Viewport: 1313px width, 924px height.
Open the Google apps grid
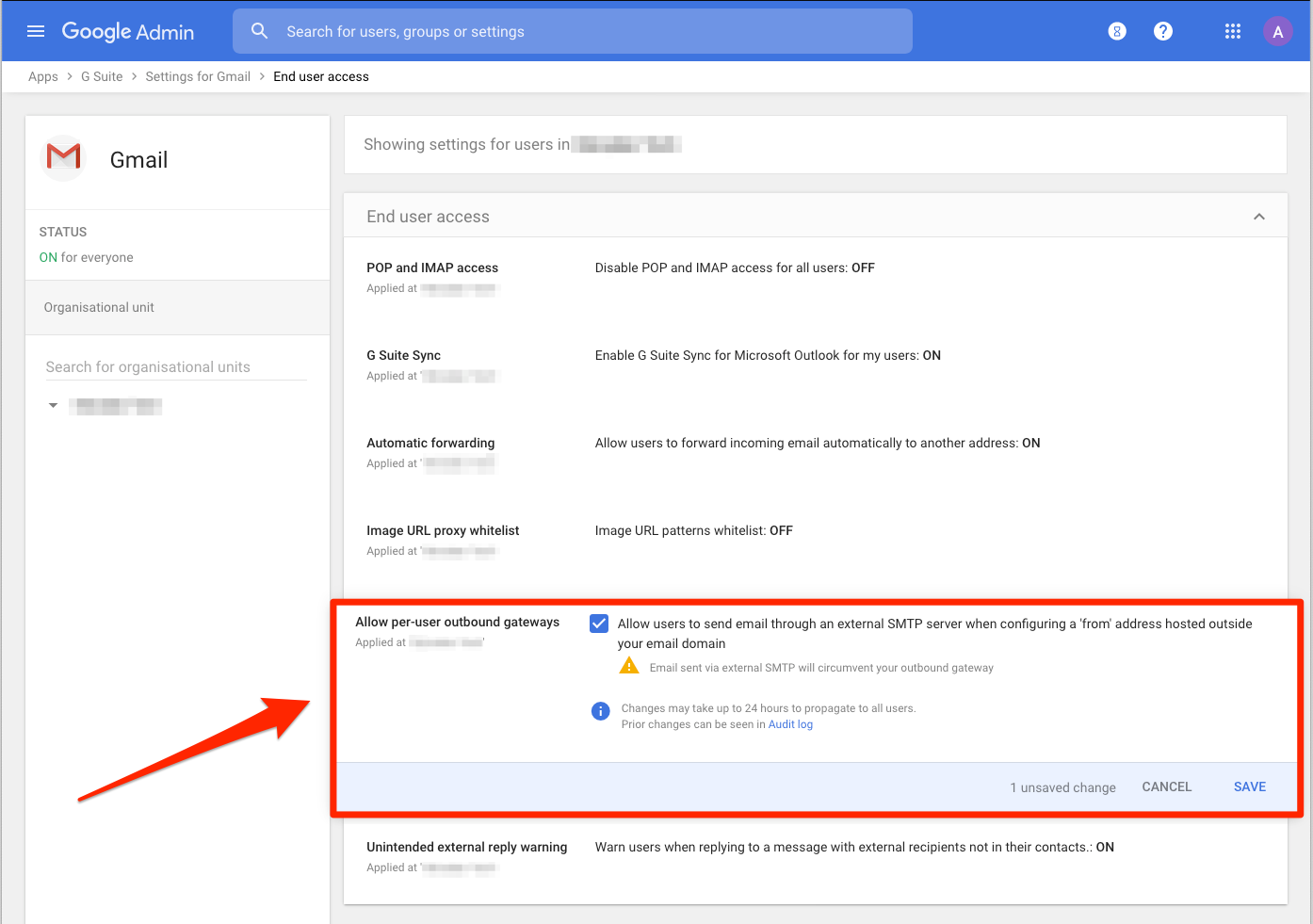click(x=1233, y=31)
